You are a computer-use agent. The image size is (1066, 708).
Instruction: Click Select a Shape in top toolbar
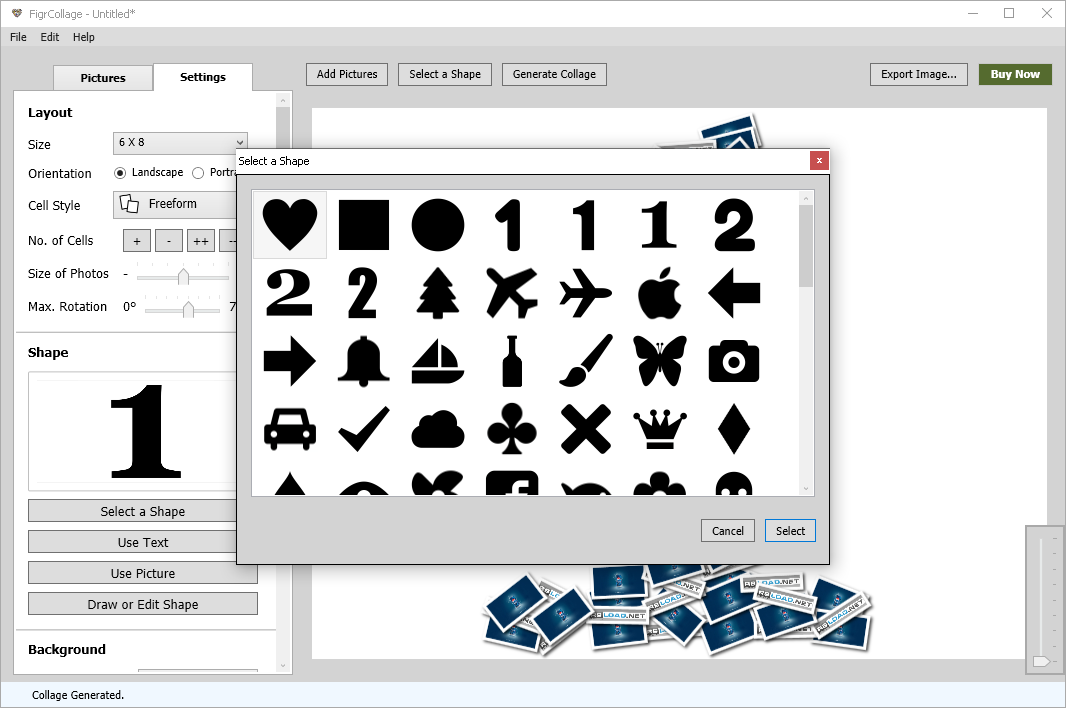pos(445,74)
